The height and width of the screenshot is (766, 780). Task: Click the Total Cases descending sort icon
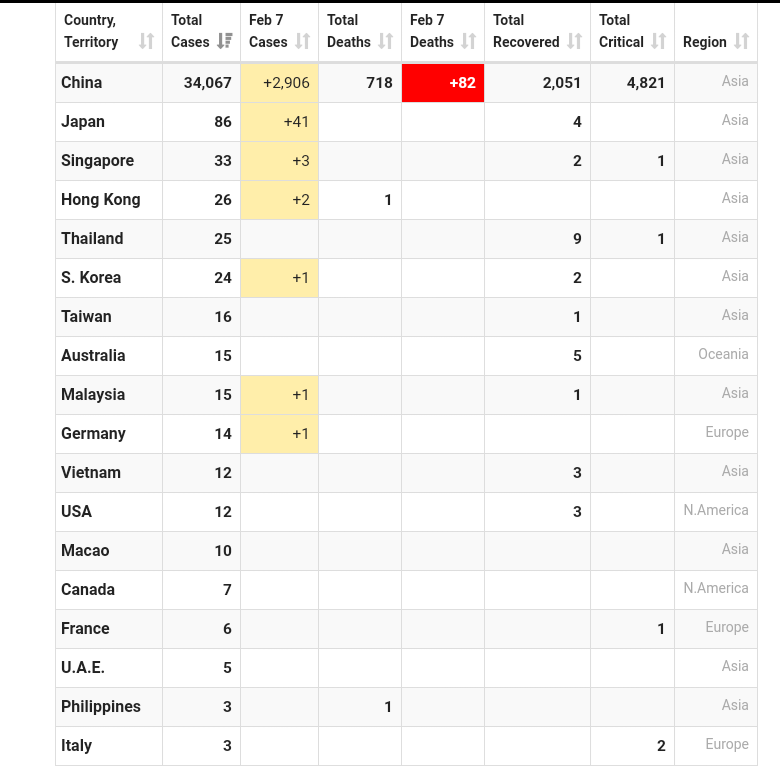225,41
